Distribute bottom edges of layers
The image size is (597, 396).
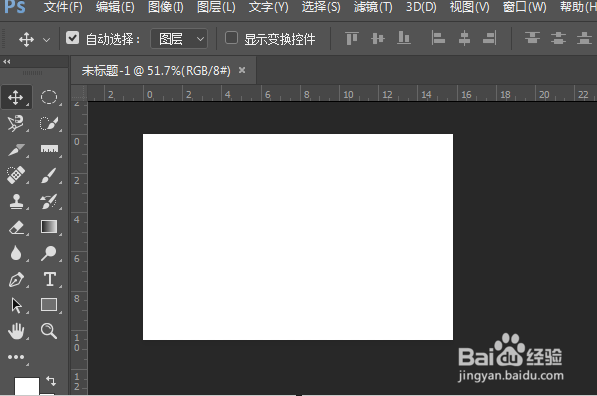(584, 38)
